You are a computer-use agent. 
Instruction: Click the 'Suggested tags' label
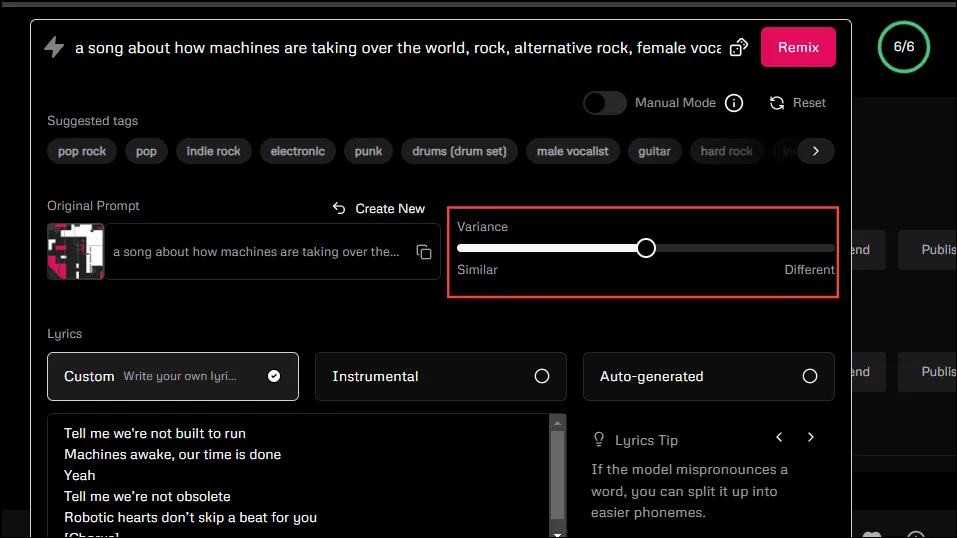tap(93, 121)
